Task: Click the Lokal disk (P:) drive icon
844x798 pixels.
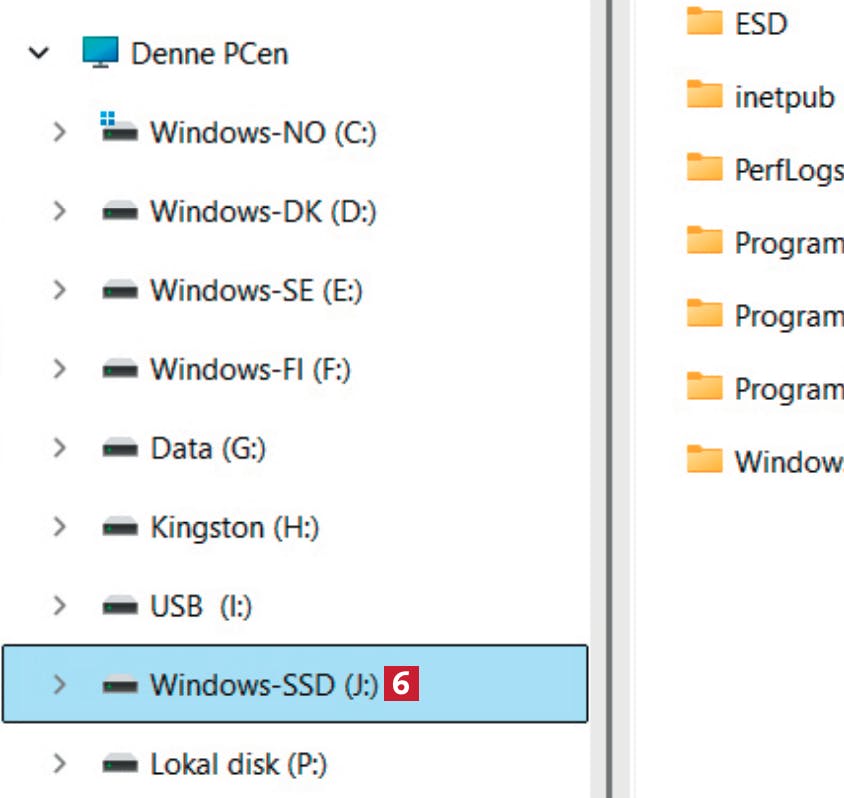Action: [x=120, y=764]
